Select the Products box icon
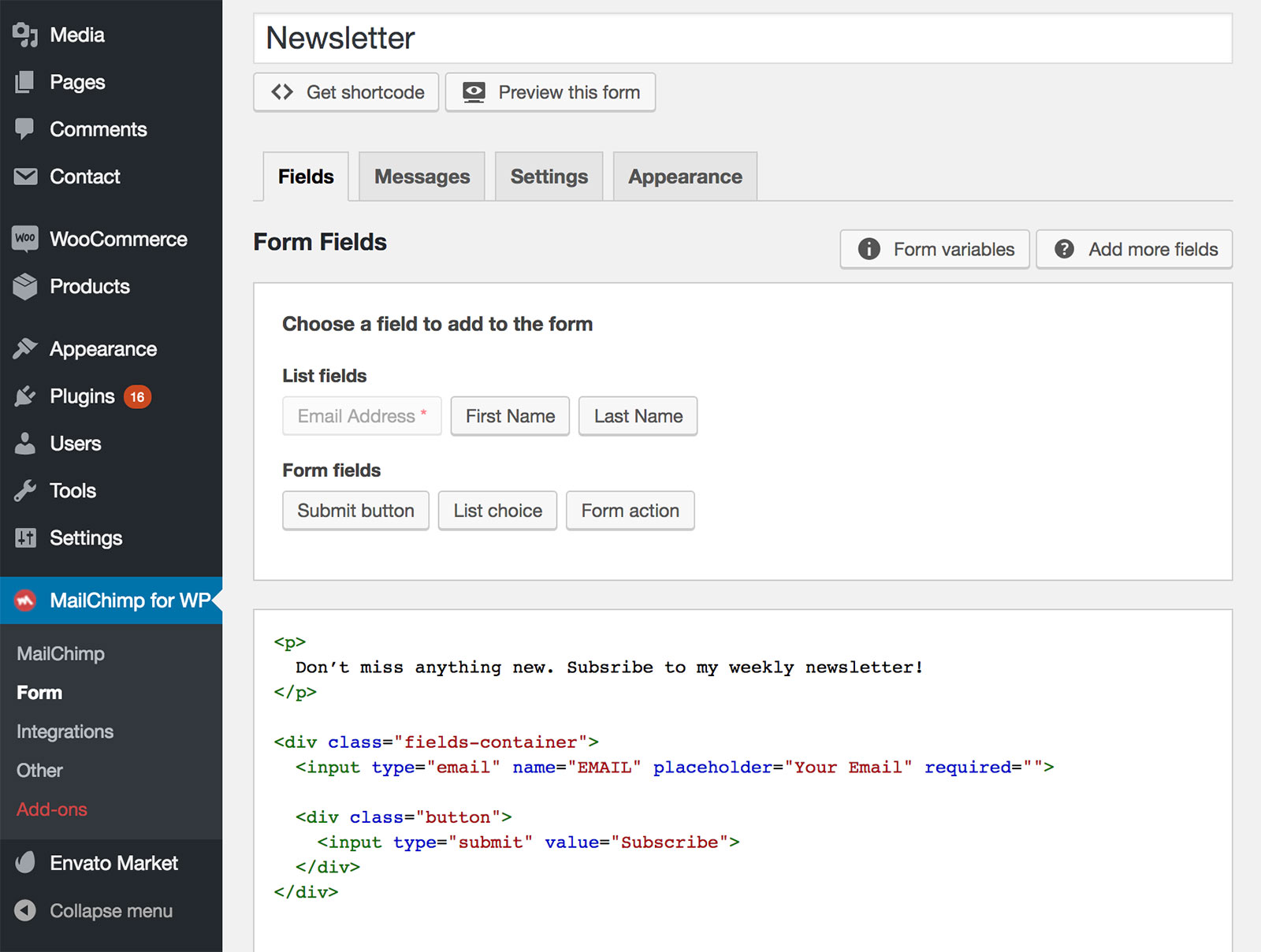The width and height of the screenshot is (1261, 952). pyautogui.click(x=24, y=286)
